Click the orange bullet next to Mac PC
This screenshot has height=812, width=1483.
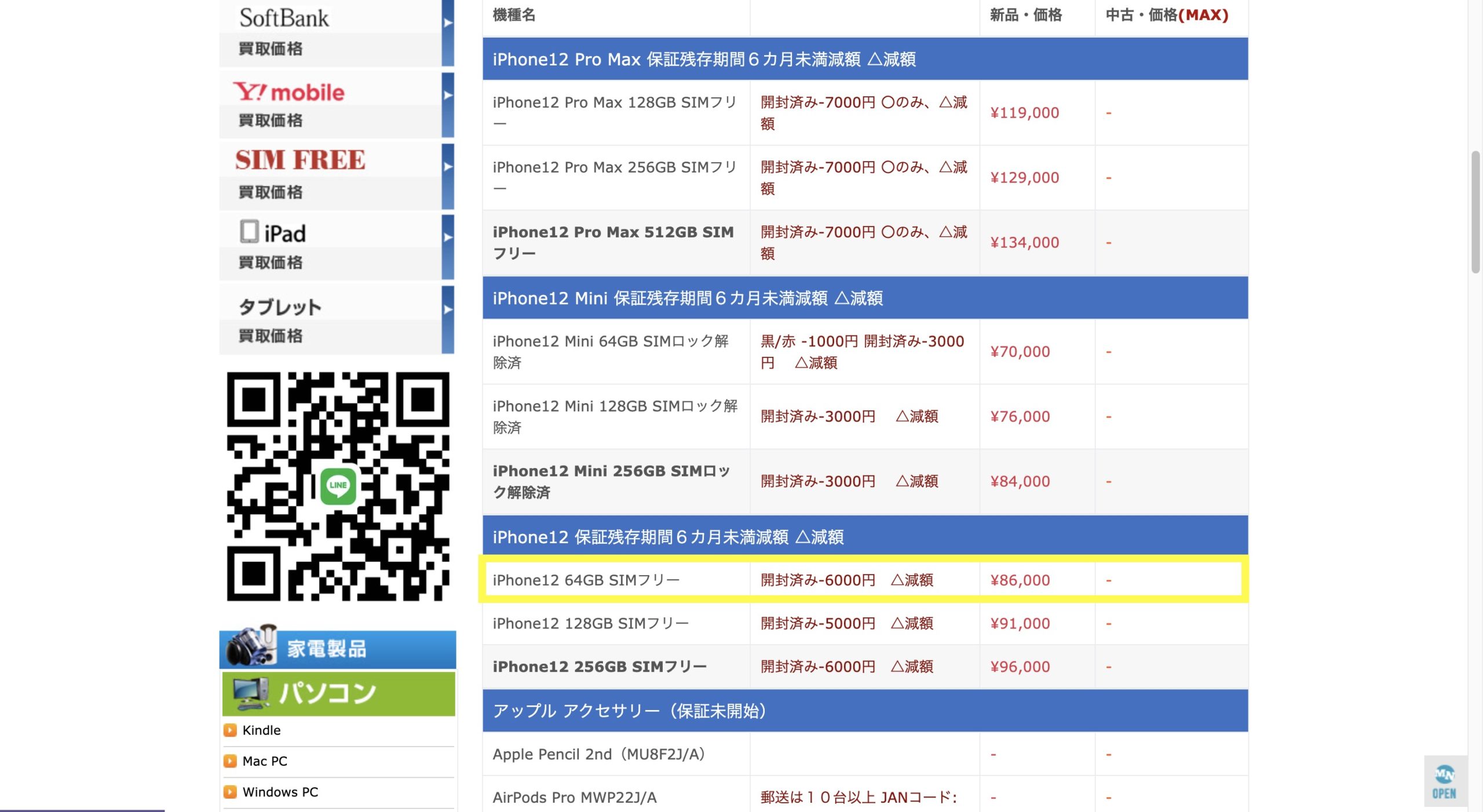click(230, 761)
